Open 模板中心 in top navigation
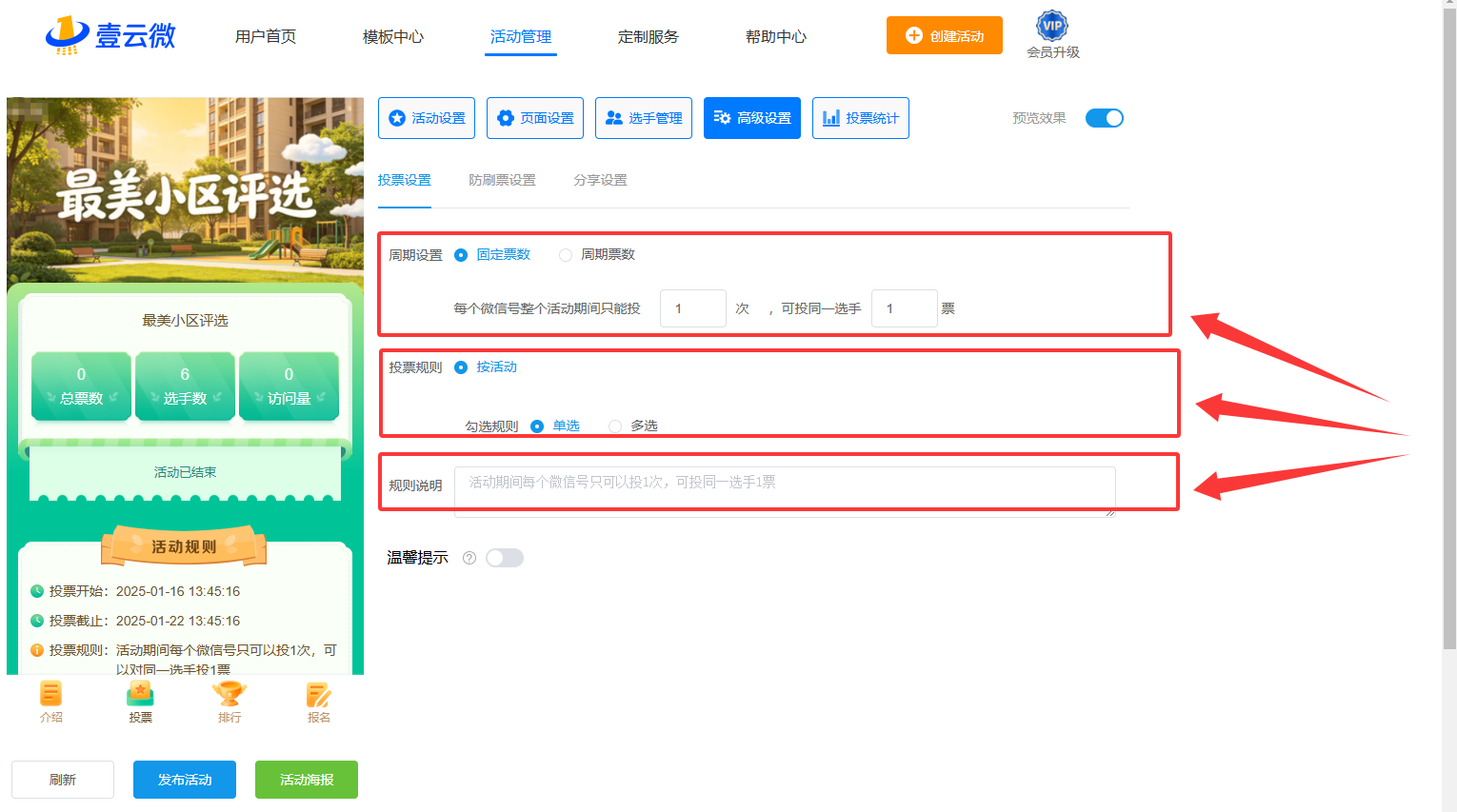Screen dimensions: 1457x812 (x=393, y=36)
